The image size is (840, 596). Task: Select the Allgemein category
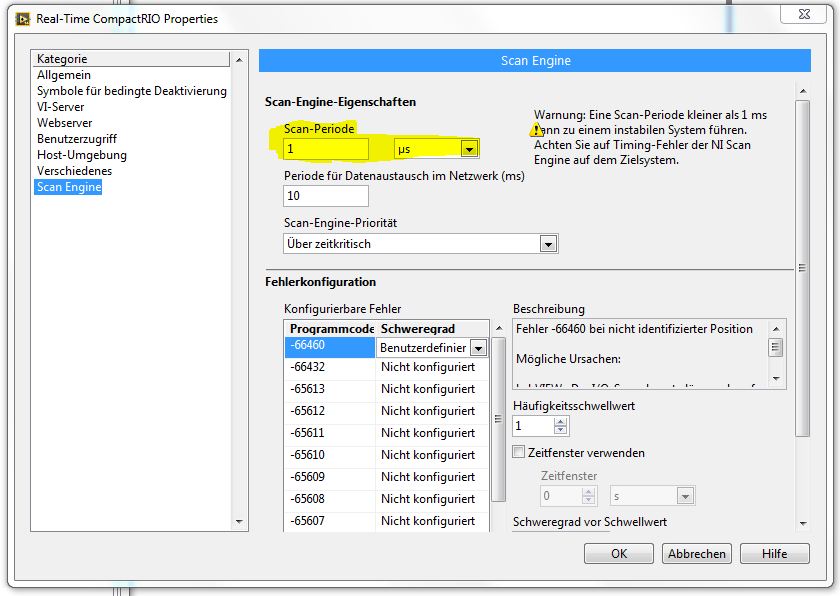64,75
